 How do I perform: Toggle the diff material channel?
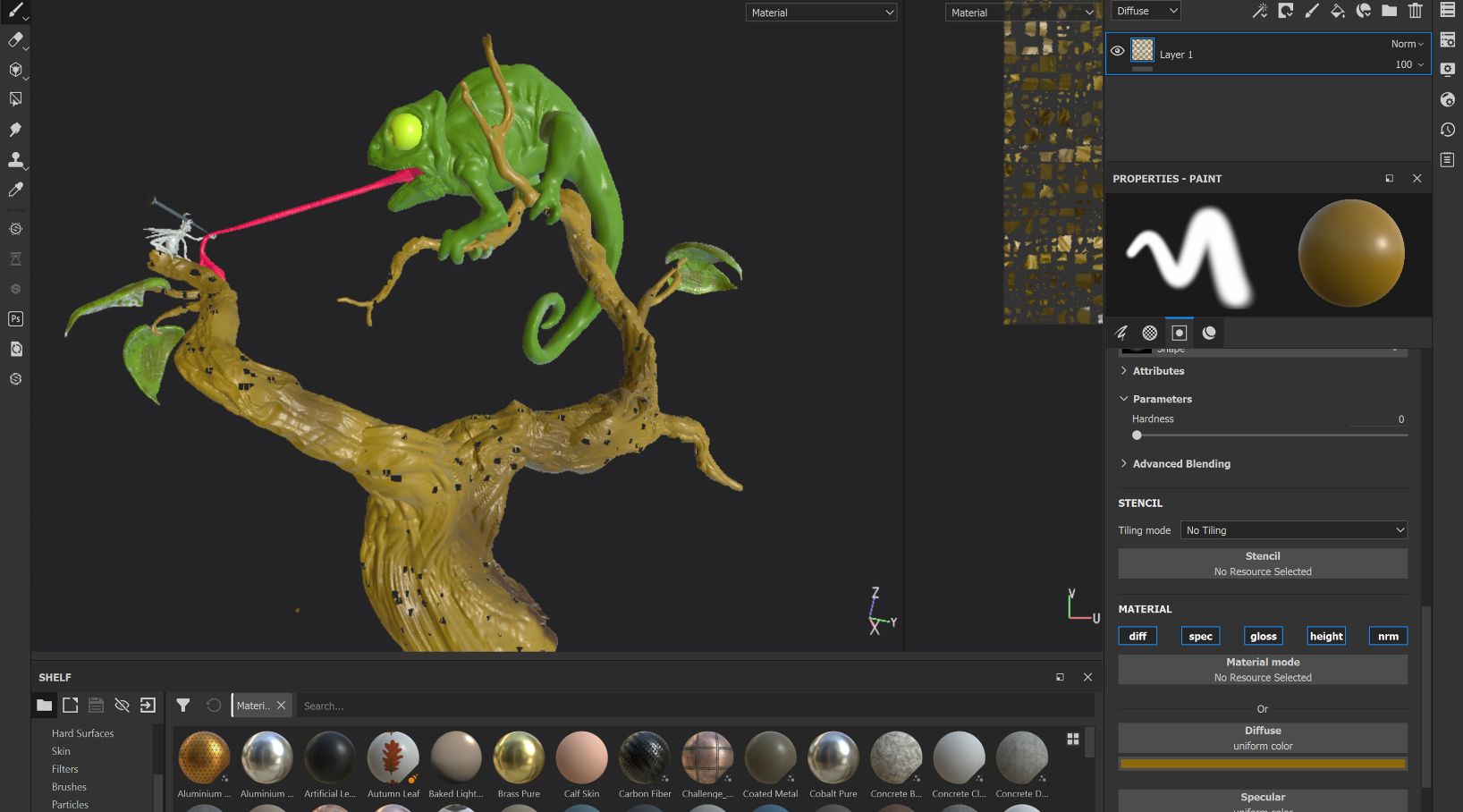[1137, 636]
